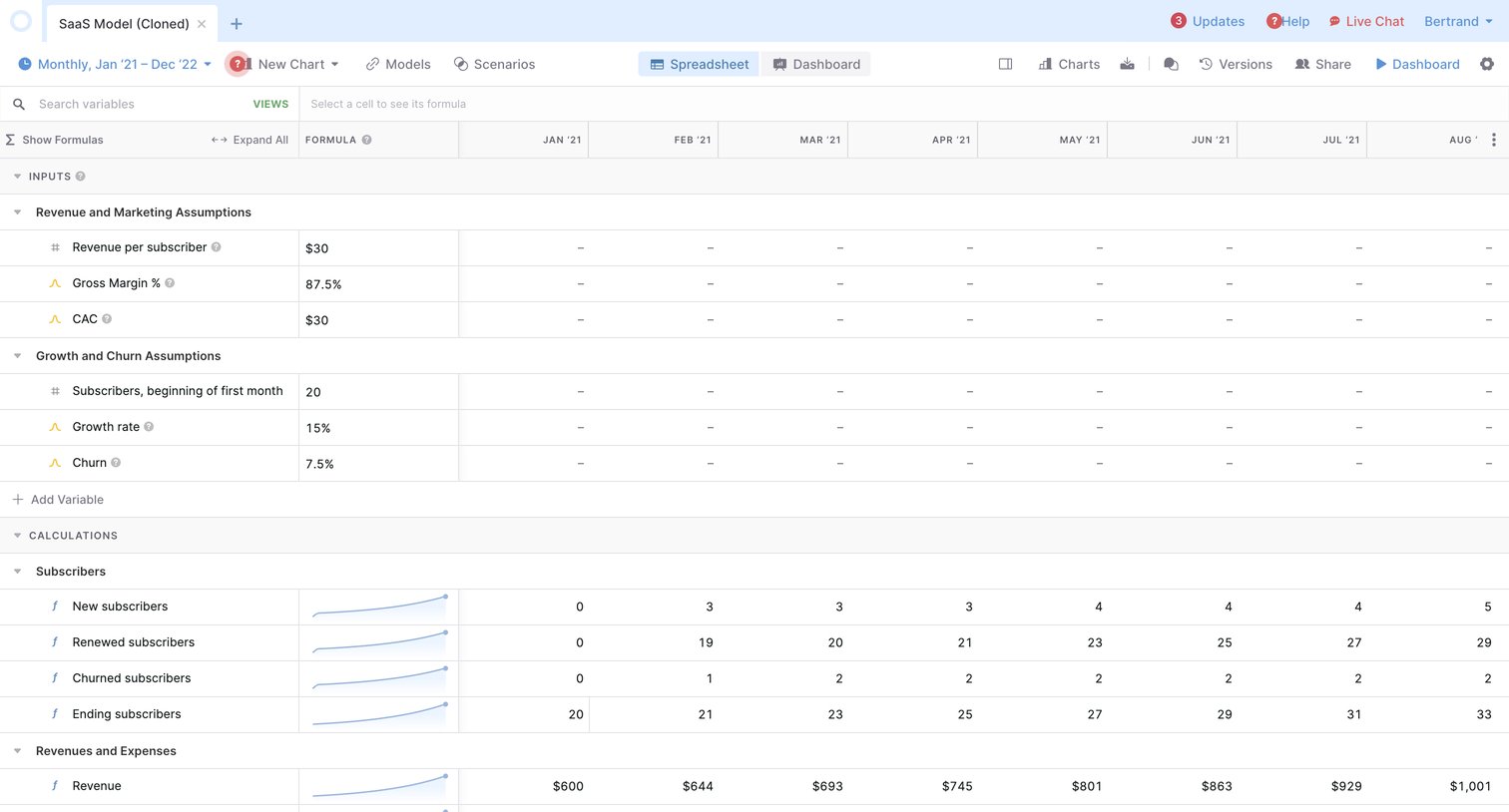The image size is (1509, 812).
Task: Click into Search variables field
Action: click(x=140, y=104)
